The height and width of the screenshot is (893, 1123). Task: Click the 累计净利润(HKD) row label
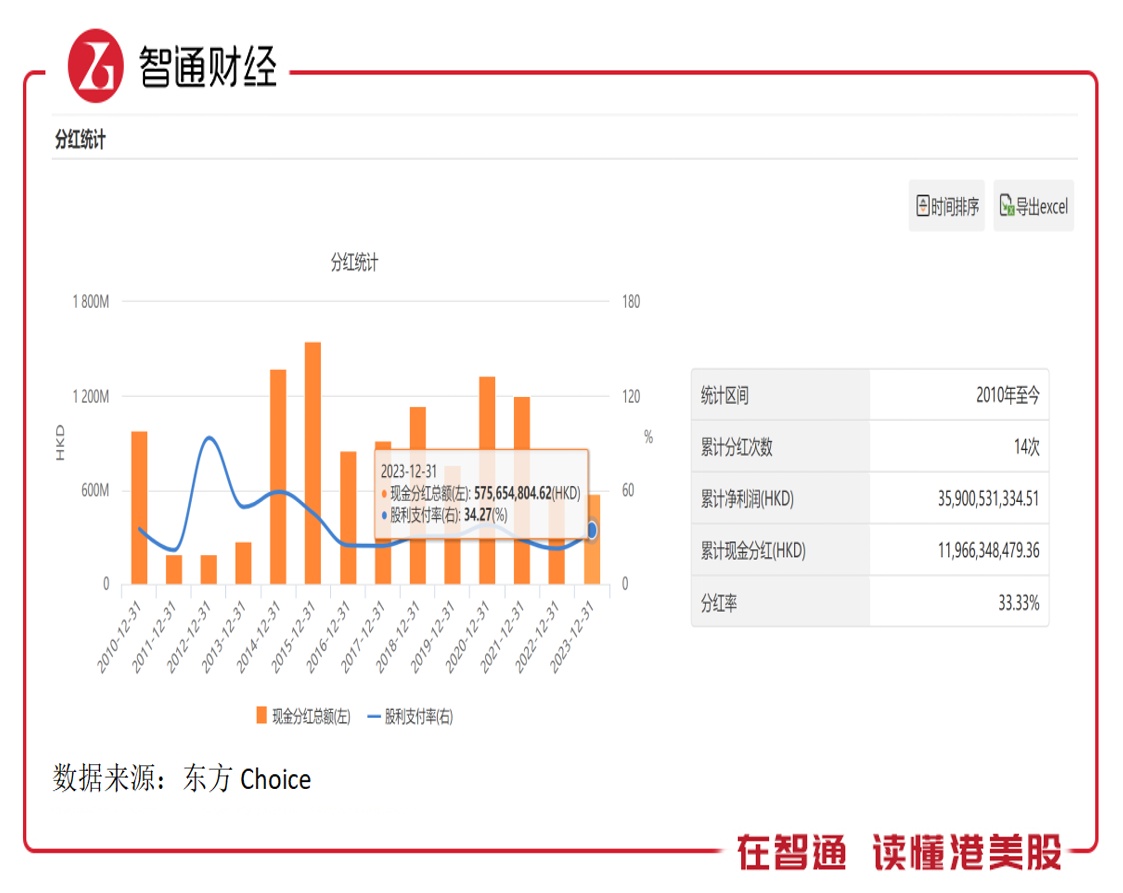point(747,498)
